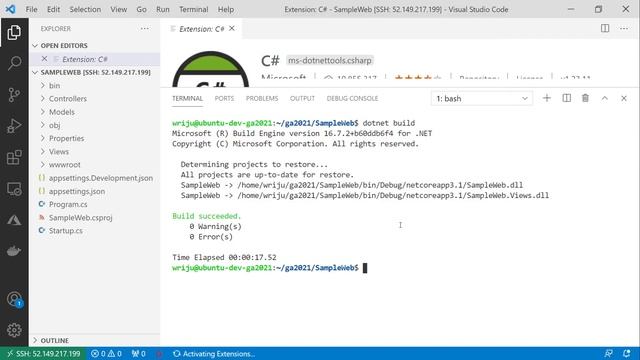
Task: Click forwarded ports indicator in status bar
Action: click(x=138, y=353)
